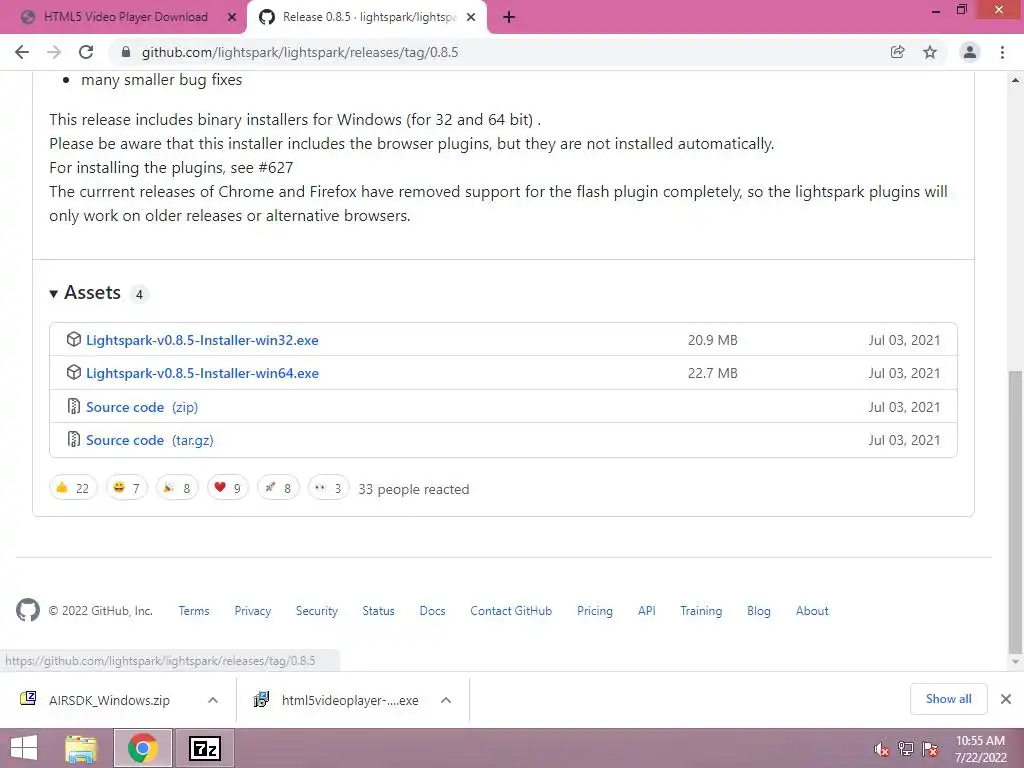Share this page via share icon

coord(897,52)
